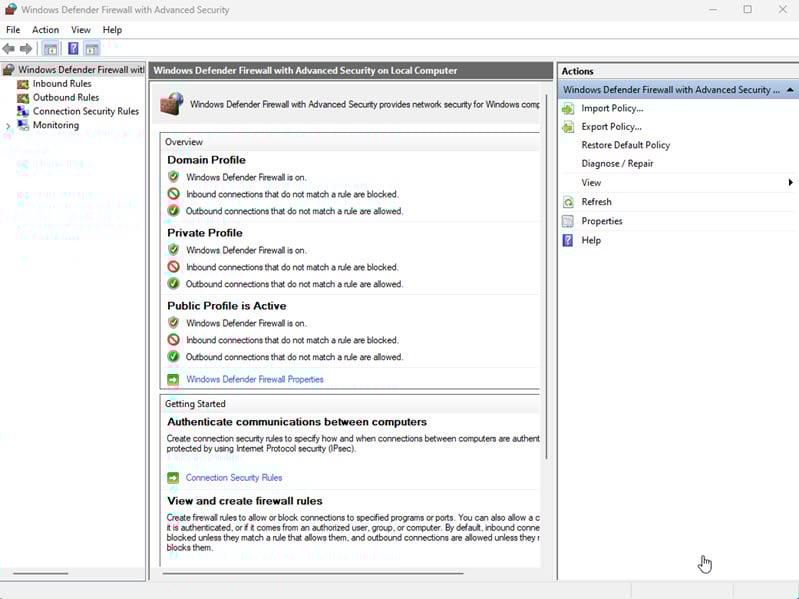Click the Refresh icon in Actions pane
799x599 pixels.
coord(568,202)
